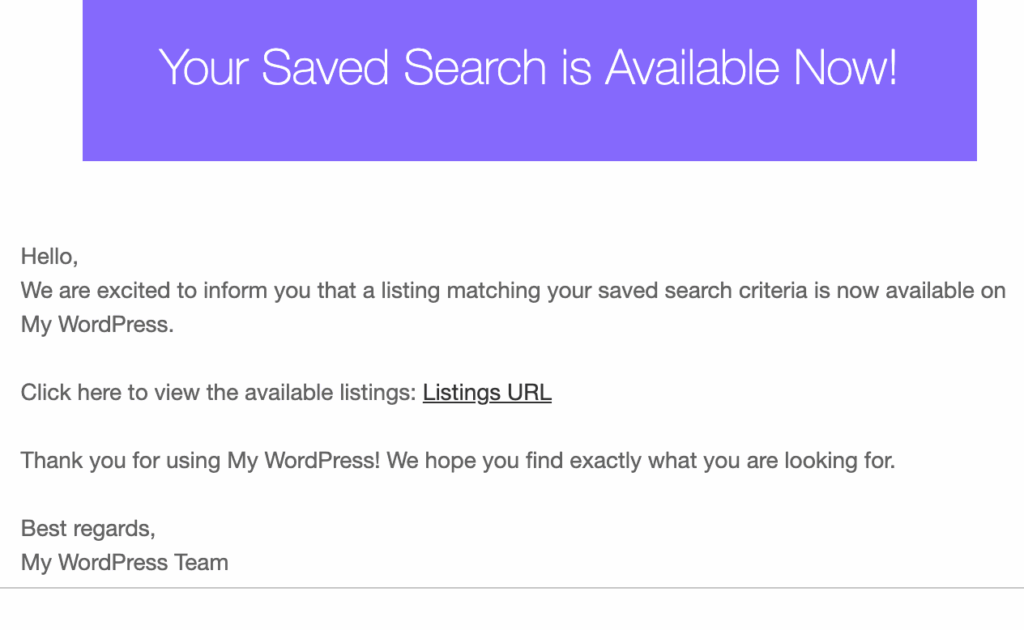This screenshot has width=1024, height=630.
Task: Click the "Hello," greeting line
Action: click(x=49, y=257)
